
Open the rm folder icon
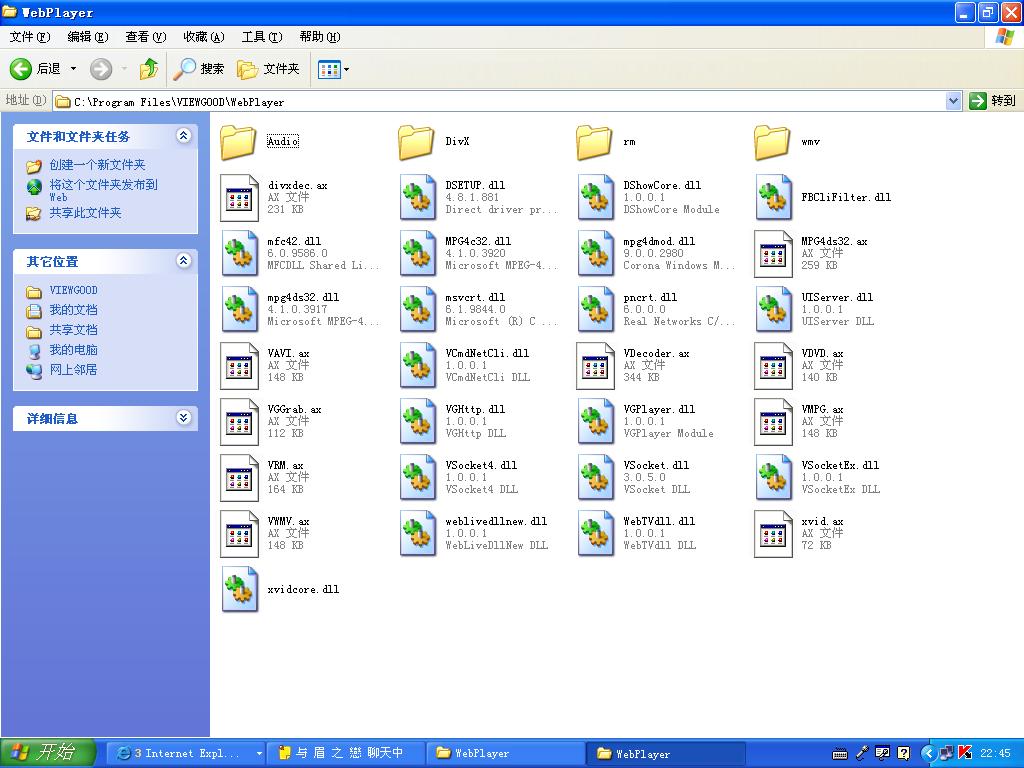pyautogui.click(x=594, y=142)
